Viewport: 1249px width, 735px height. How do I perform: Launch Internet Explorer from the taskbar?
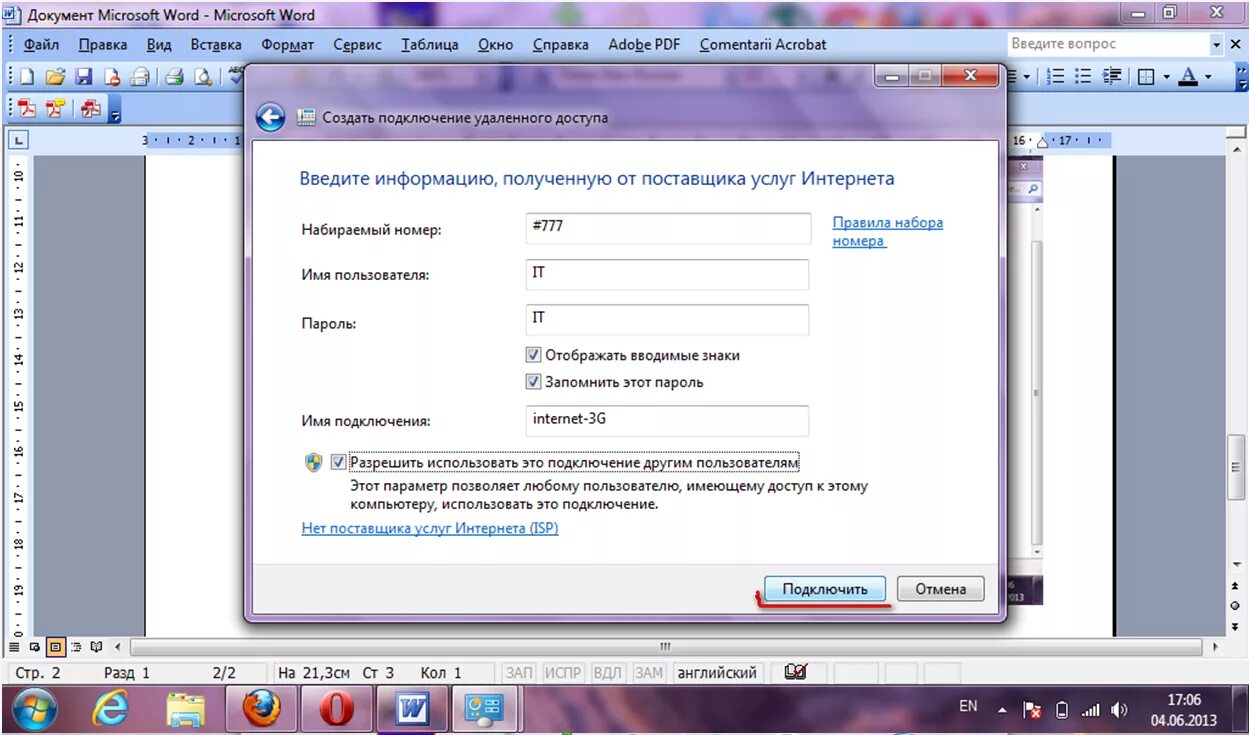(110, 710)
